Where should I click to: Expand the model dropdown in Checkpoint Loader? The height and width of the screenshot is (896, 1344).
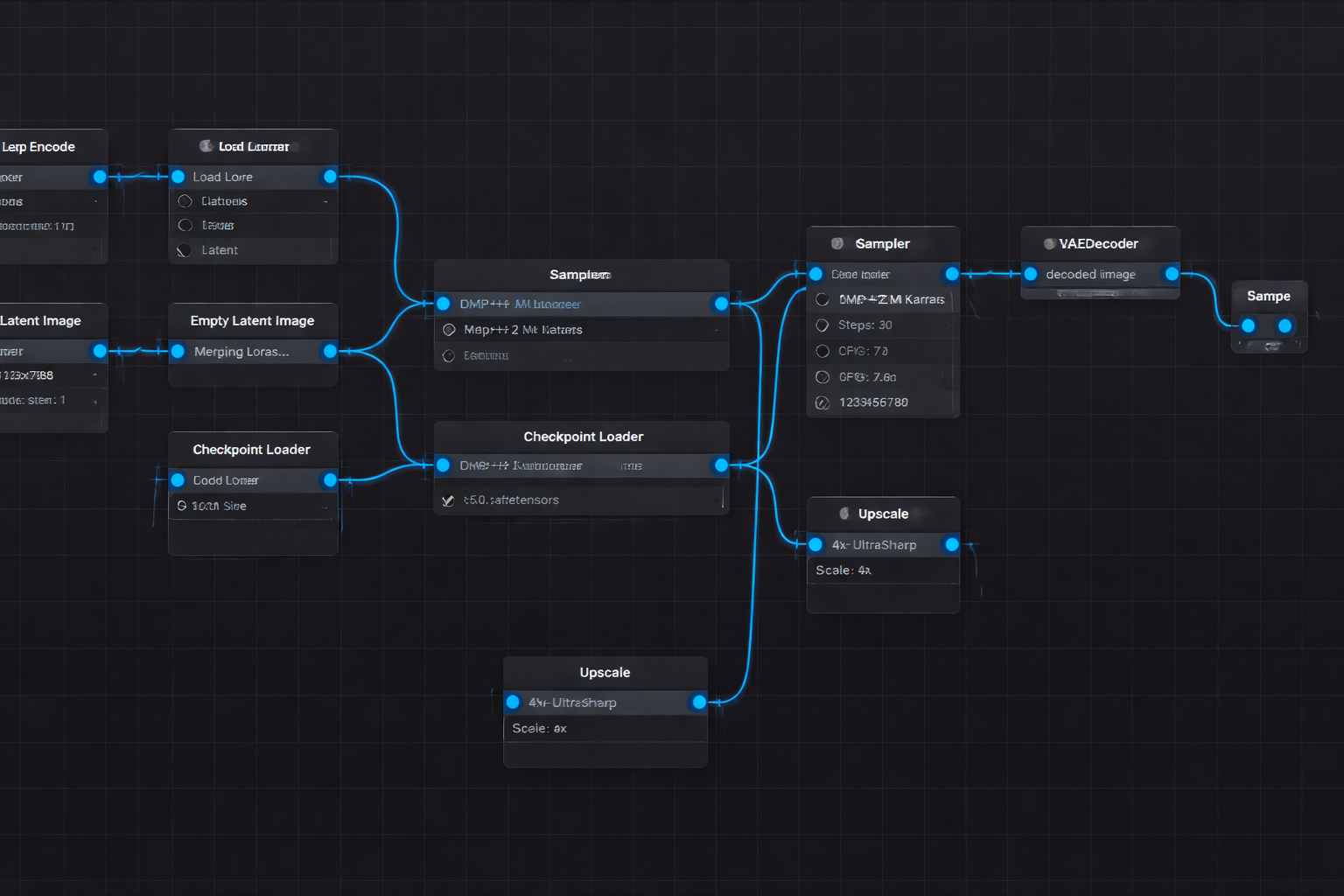point(580,465)
